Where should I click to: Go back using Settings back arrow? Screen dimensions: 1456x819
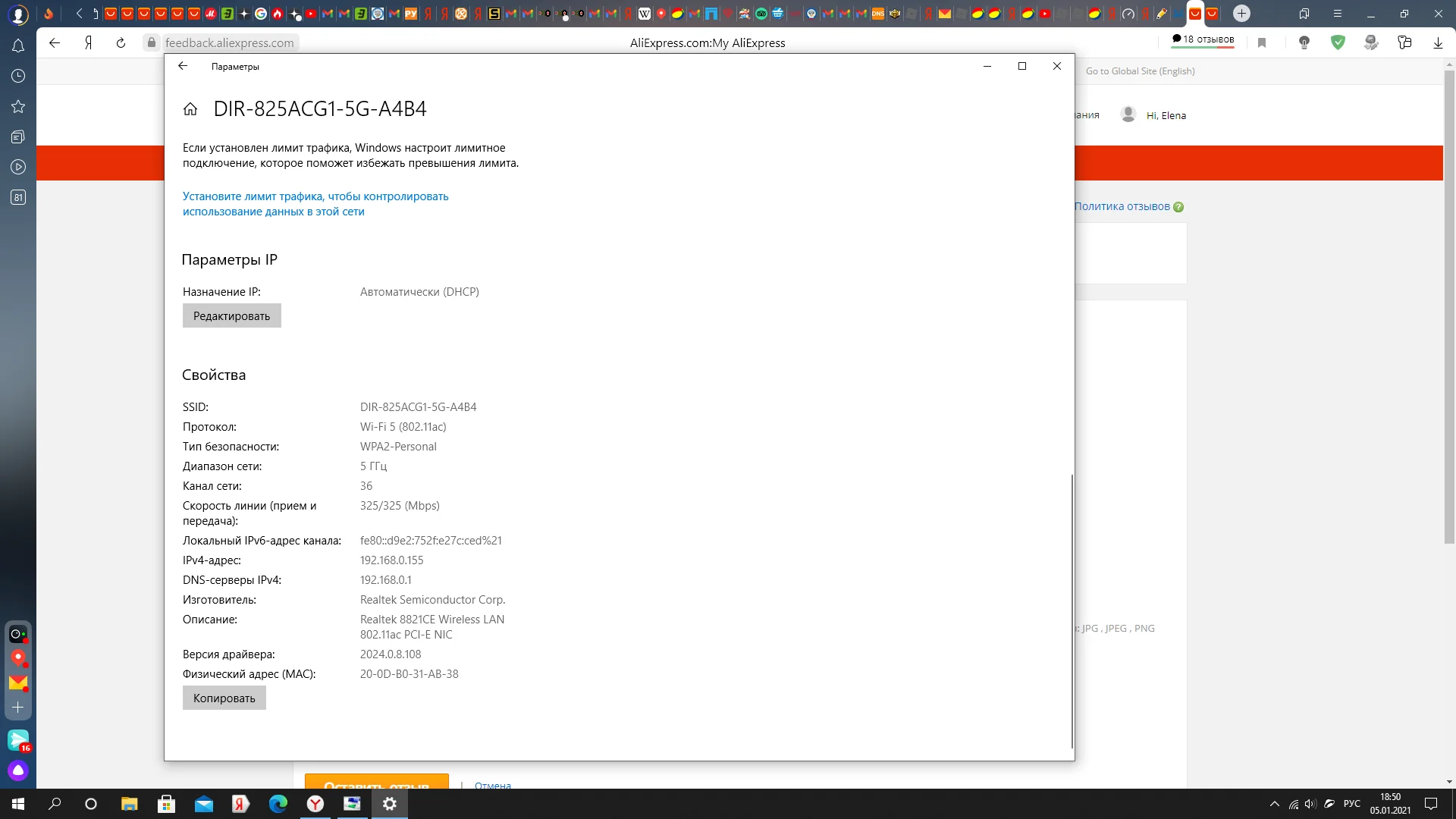coord(183,66)
